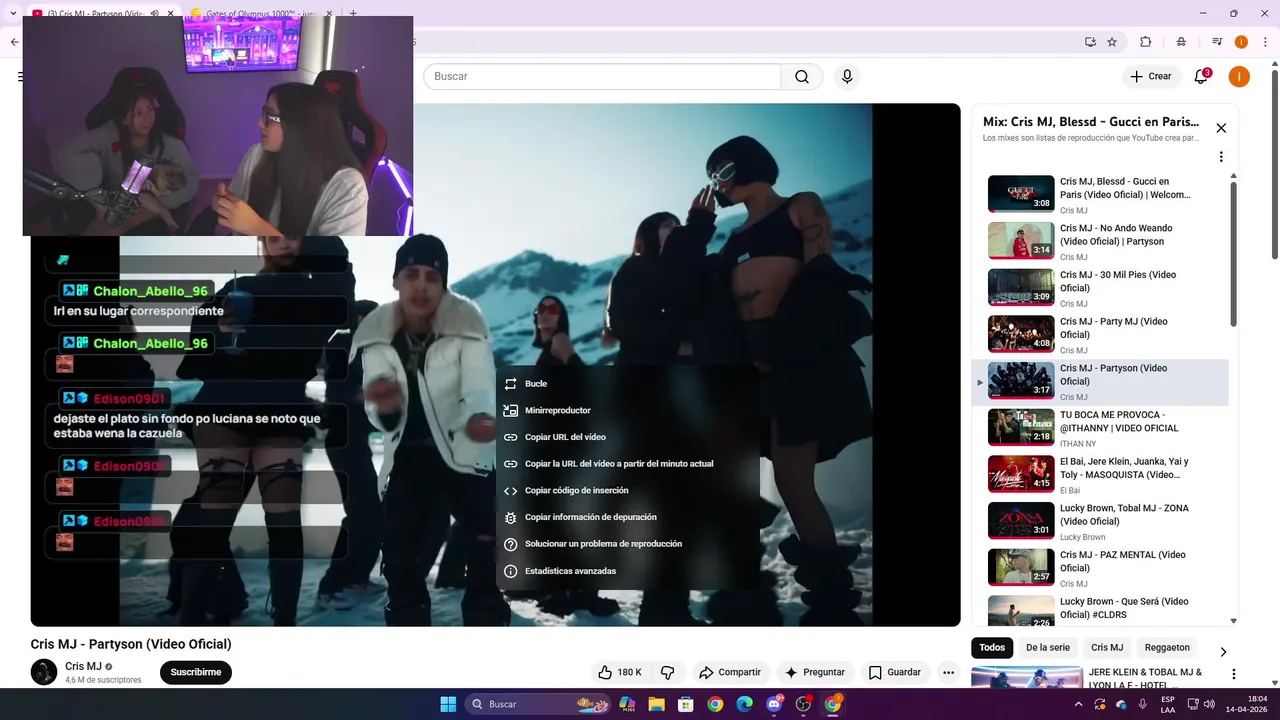Select Copiar la URL a partir del minuto actual
This screenshot has width=1280, height=720.
(627, 464)
